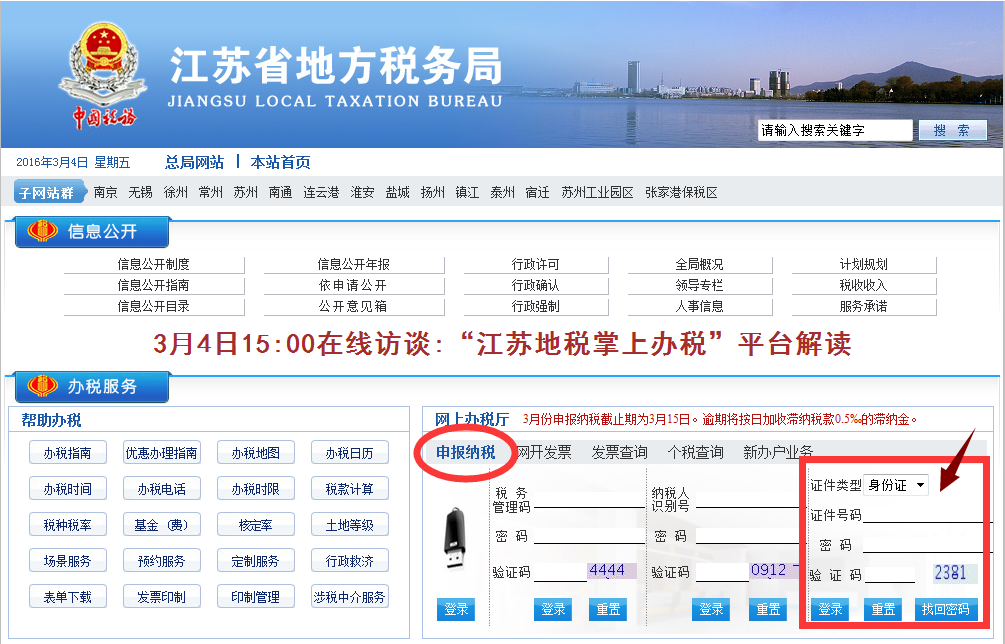The width and height of the screenshot is (1005, 644).
Task: Open the 领导专栏 link
Action: pos(700,285)
